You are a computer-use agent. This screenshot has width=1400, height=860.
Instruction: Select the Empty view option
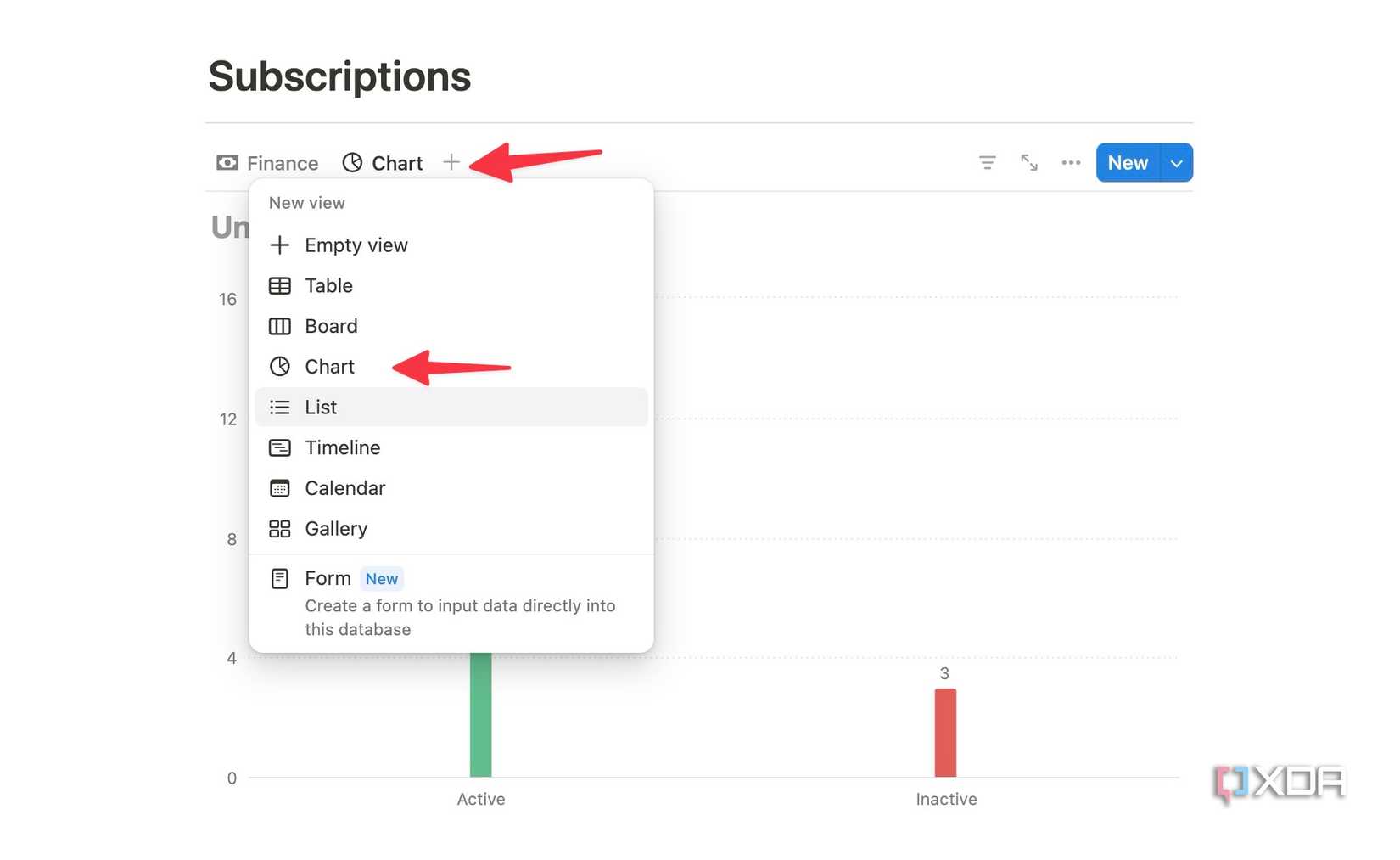(356, 245)
